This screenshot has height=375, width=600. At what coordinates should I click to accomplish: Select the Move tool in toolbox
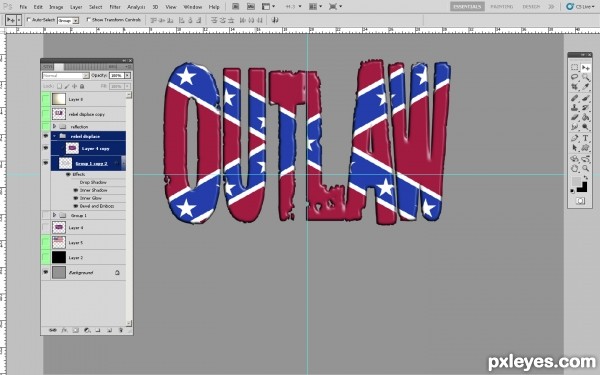click(x=585, y=67)
